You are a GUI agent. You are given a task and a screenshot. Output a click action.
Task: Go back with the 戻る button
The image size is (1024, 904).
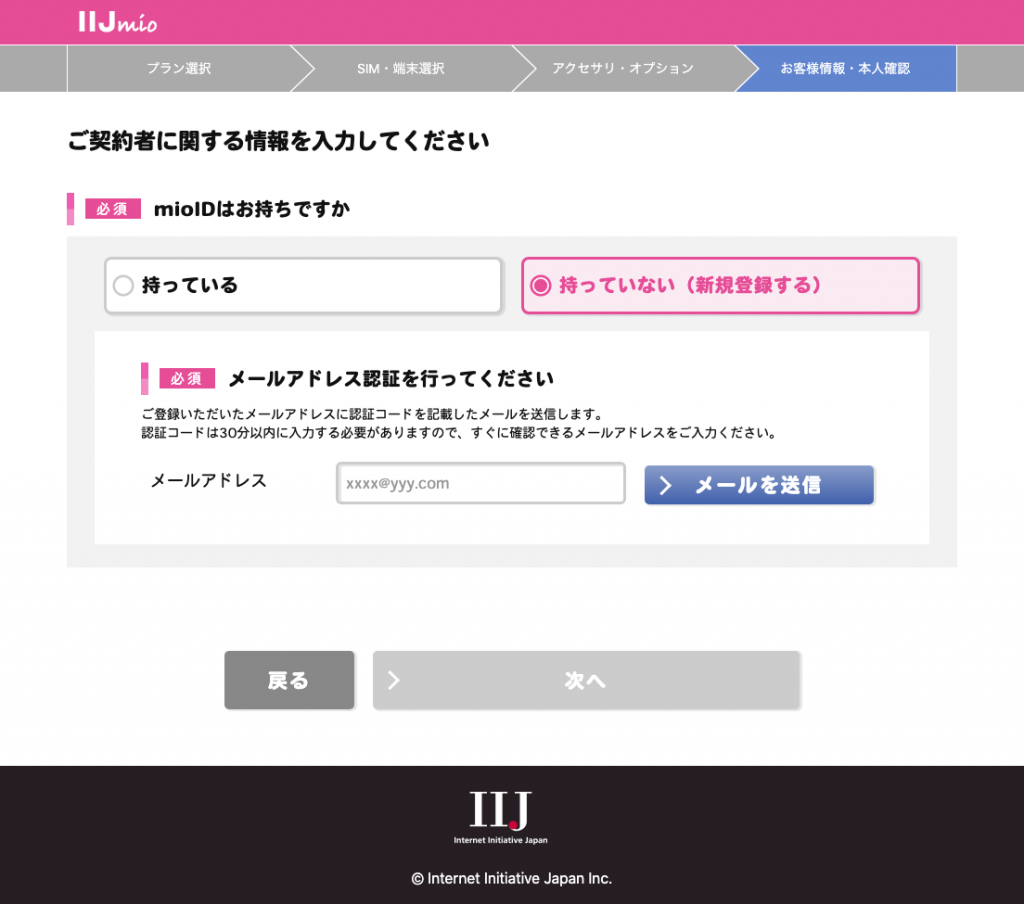(289, 680)
